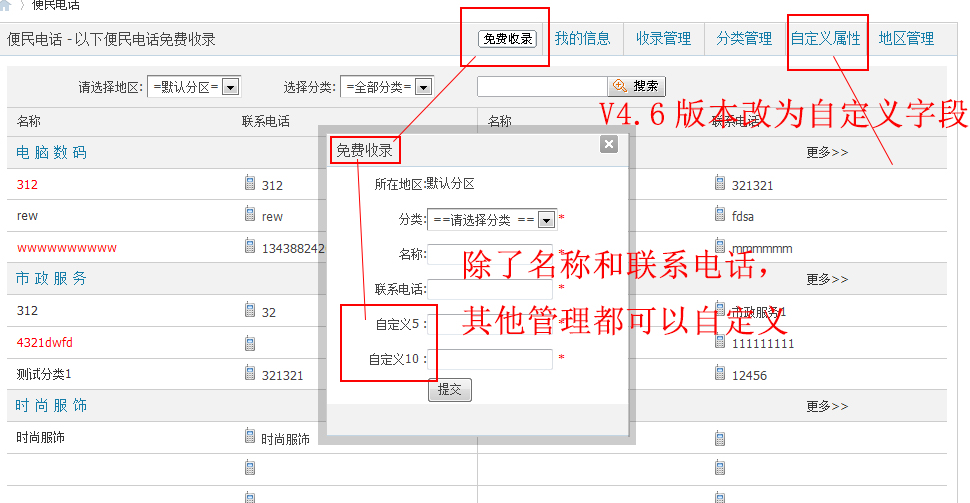Click 更多>> in 电脑数码 row

[x=827, y=152]
